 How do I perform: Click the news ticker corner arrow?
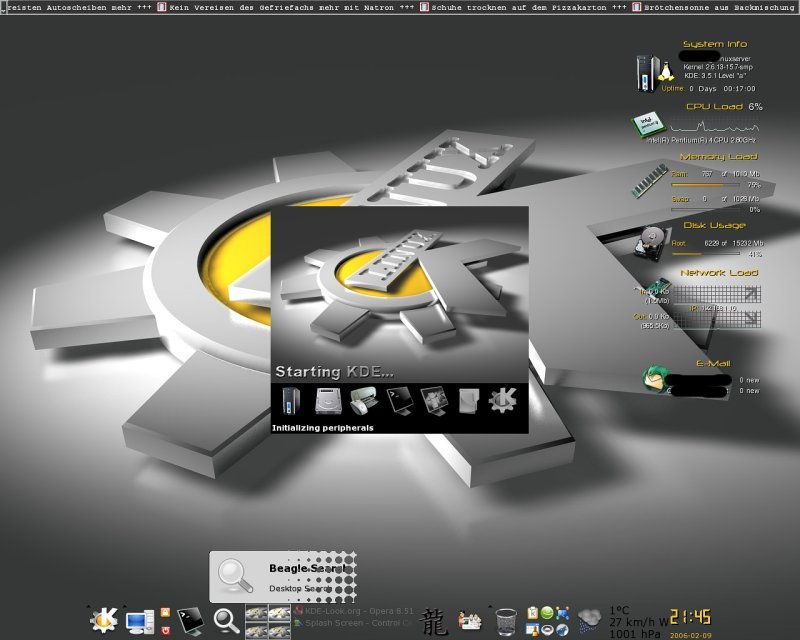click(3, 10)
